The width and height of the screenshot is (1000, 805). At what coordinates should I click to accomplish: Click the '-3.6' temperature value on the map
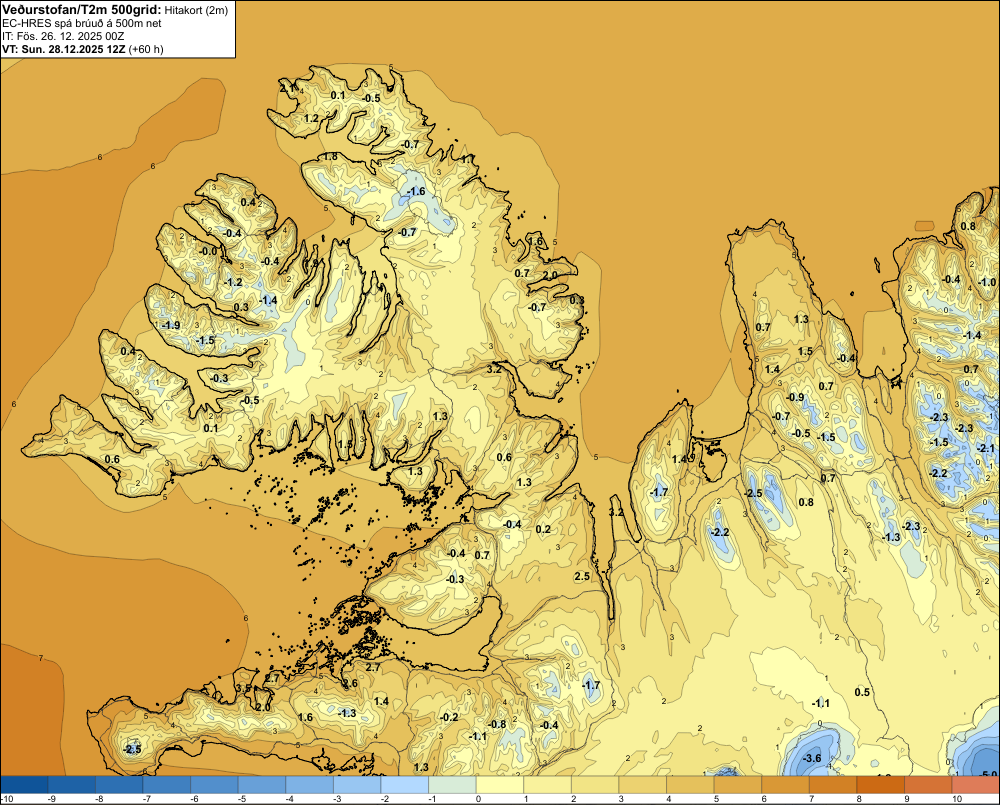coord(812,758)
